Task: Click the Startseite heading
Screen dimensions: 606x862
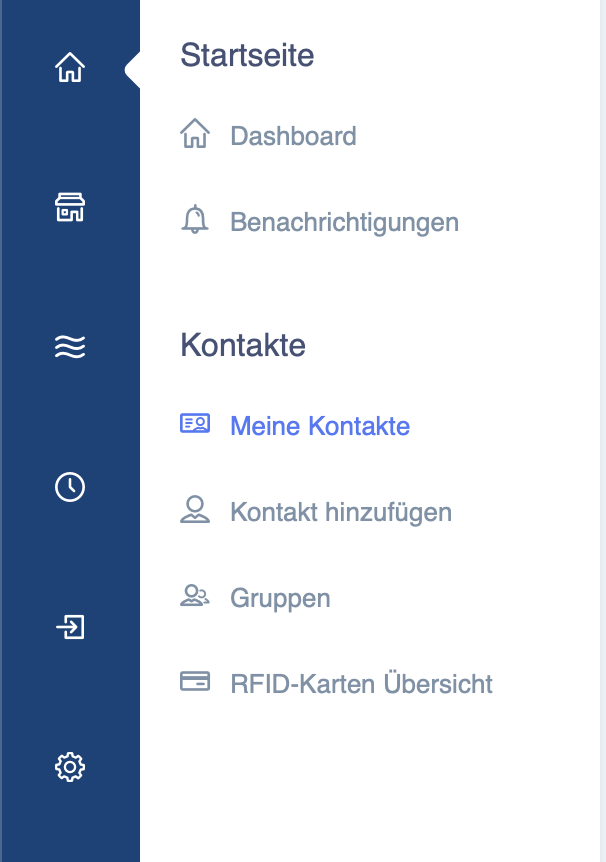Action: [x=247, y=55]
